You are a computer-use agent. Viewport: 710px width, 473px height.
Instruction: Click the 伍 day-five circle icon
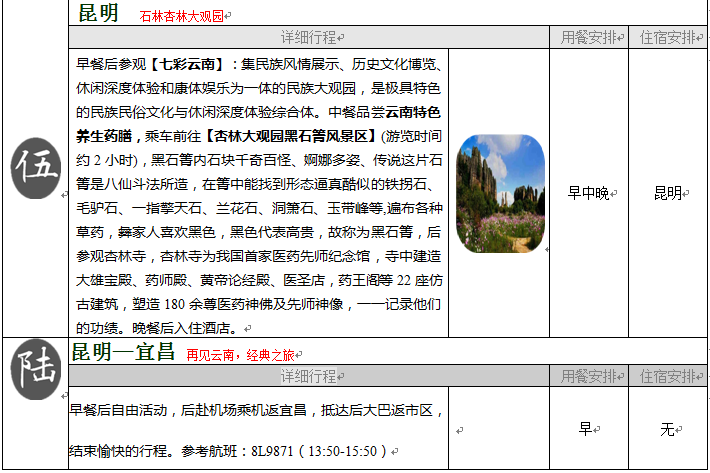tap(36, 168)
